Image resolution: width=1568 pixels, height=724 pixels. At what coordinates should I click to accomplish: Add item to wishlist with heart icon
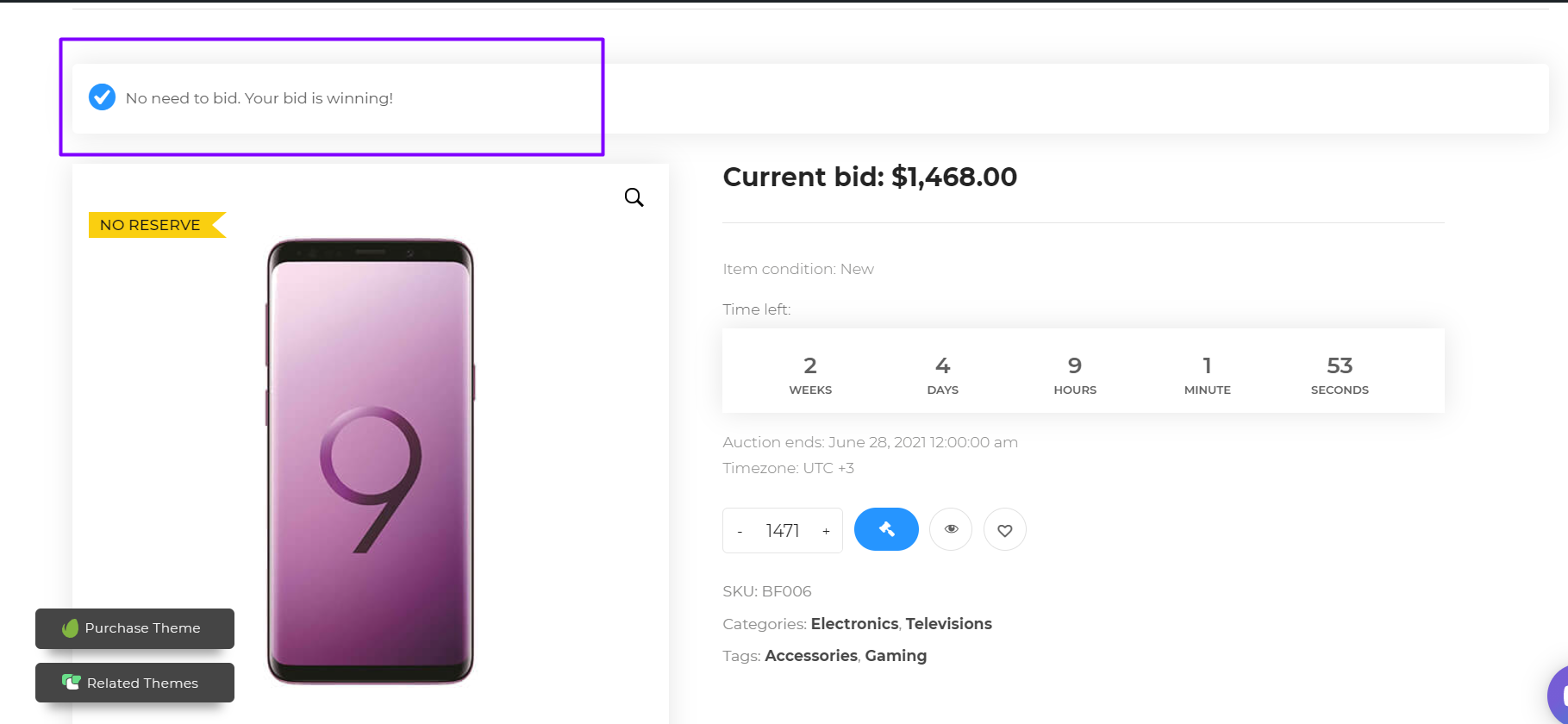(1005, 530)
